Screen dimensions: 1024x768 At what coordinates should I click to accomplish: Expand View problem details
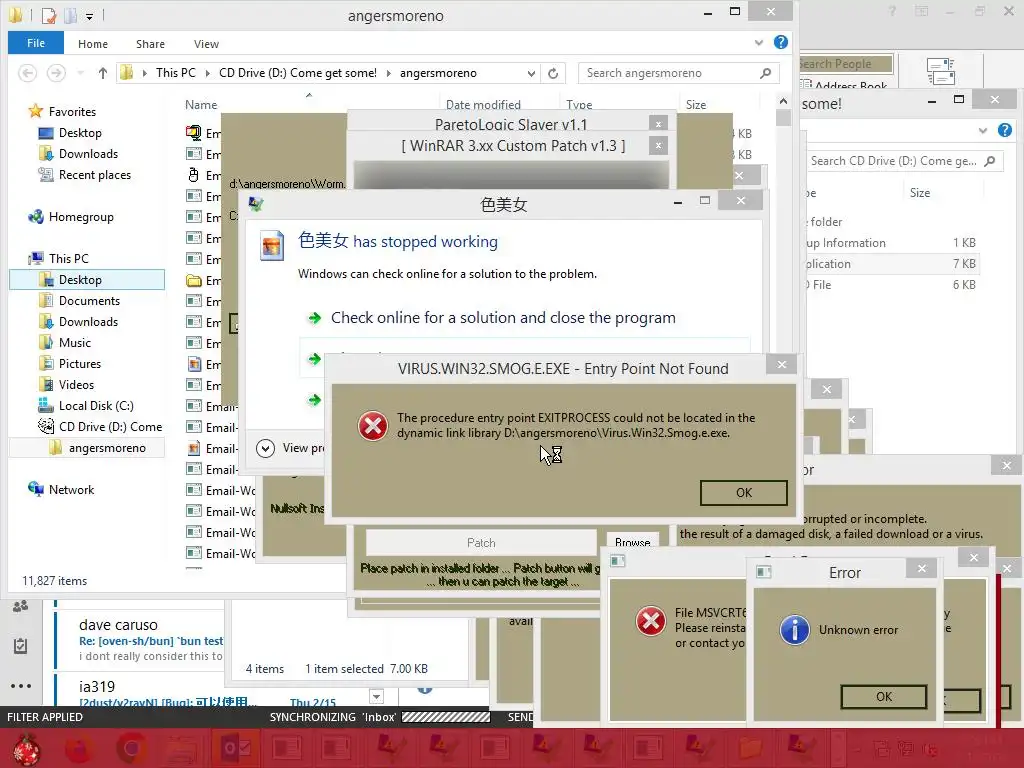[x=265, y=448]
